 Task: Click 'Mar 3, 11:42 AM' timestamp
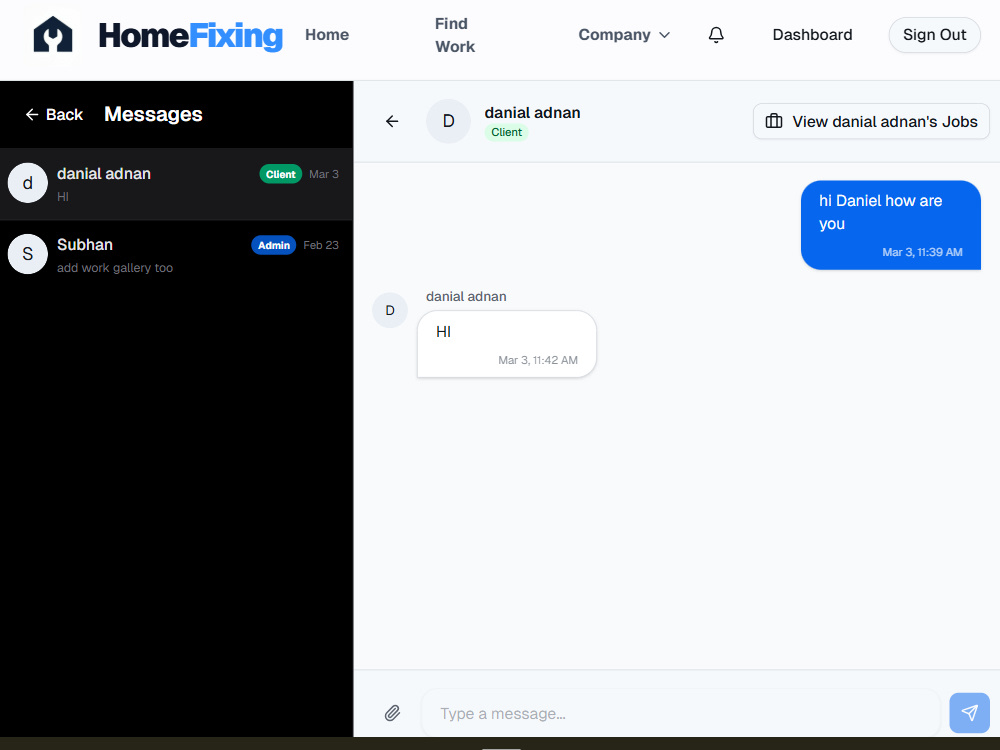click(538, 360)
